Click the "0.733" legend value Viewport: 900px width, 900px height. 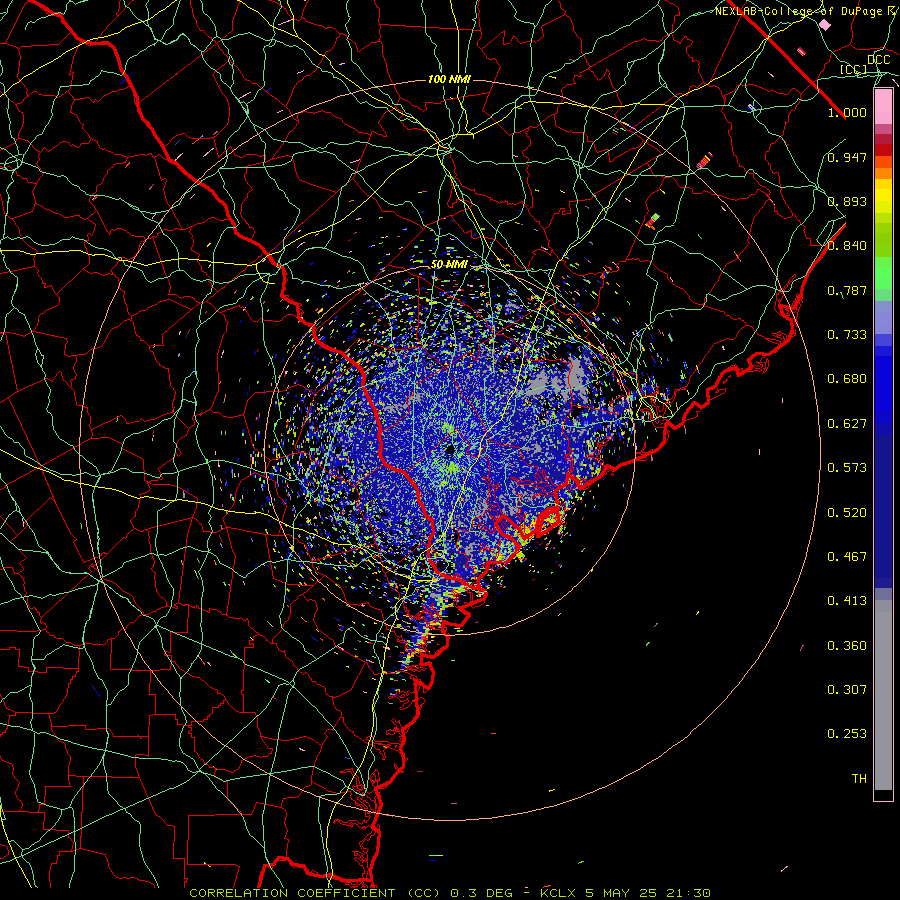(847, 335)
